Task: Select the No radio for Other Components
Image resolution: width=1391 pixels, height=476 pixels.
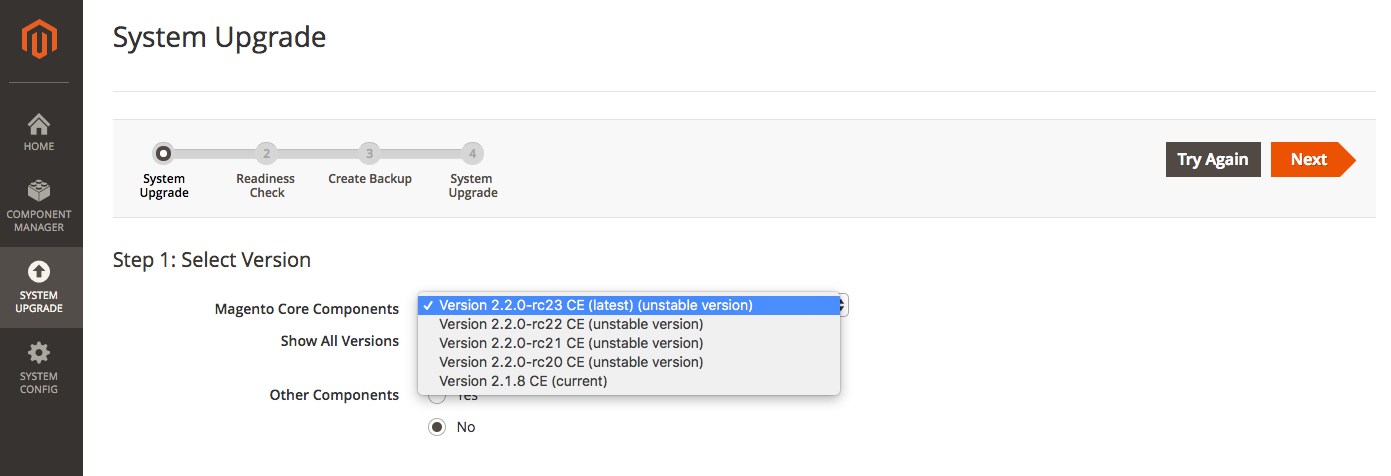Action: [x=437, y=427]
